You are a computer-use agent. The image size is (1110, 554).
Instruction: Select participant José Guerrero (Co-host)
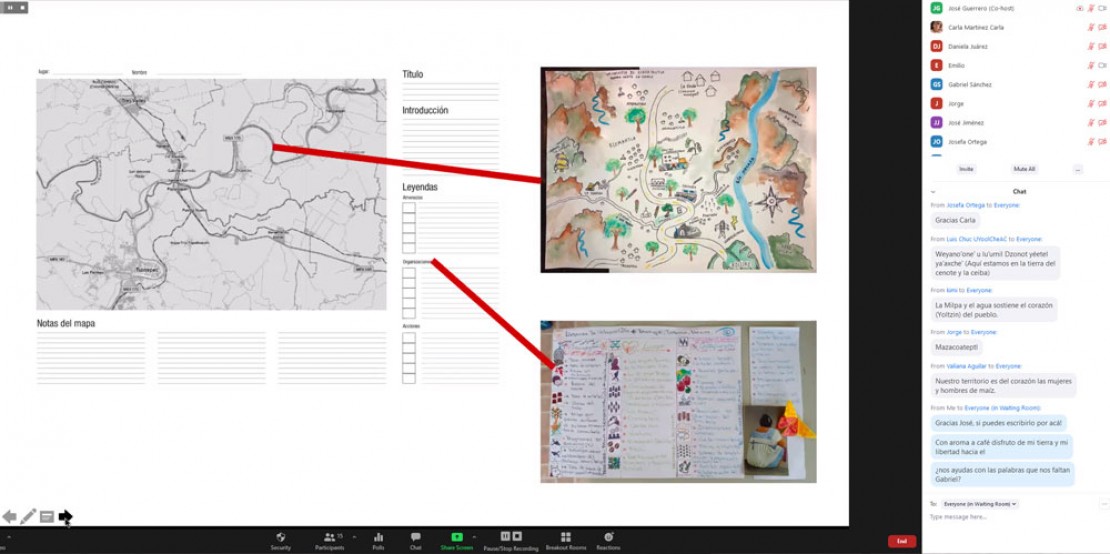[x=1017, y=8]
